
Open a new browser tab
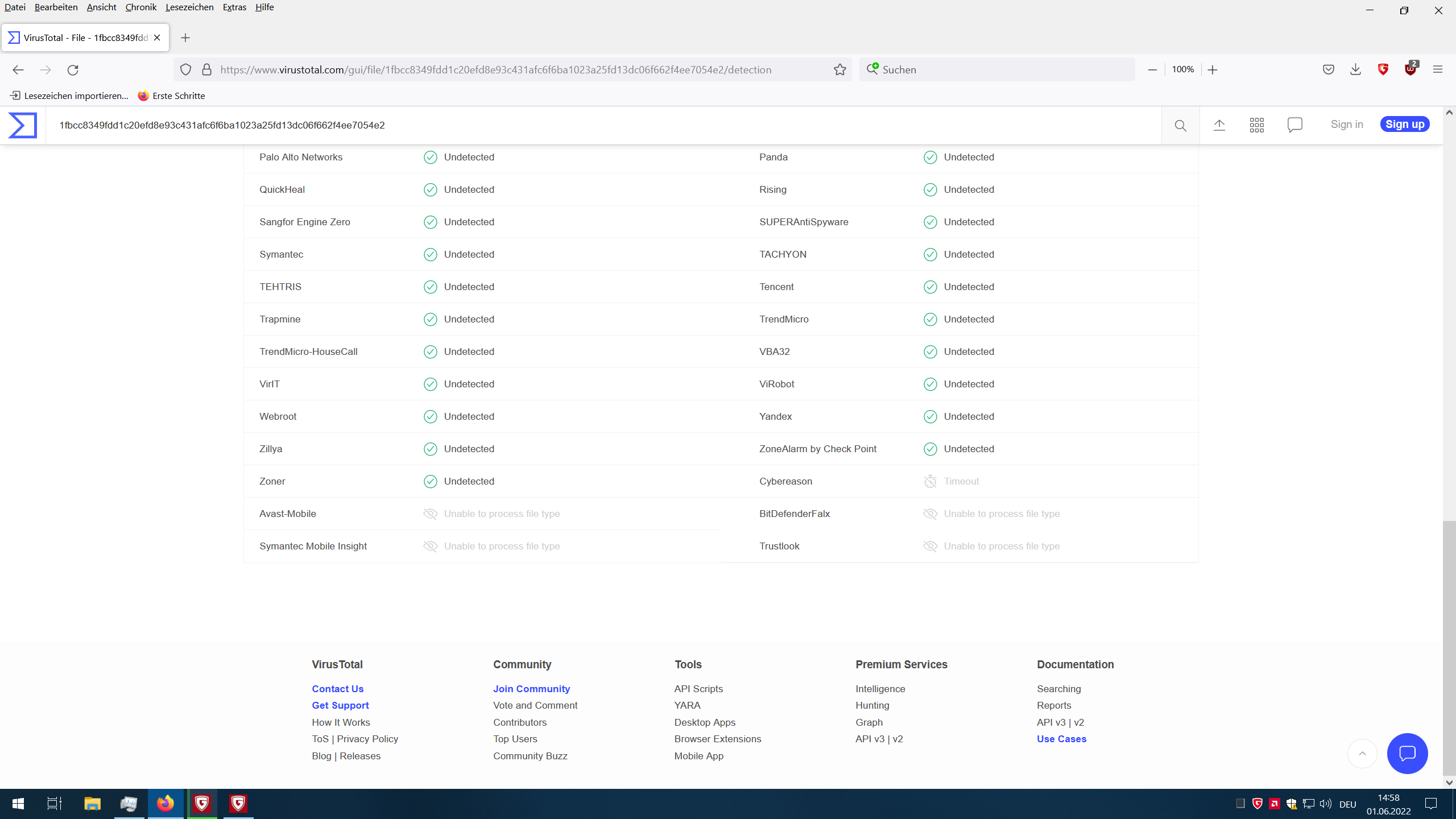tap(185, 38)
